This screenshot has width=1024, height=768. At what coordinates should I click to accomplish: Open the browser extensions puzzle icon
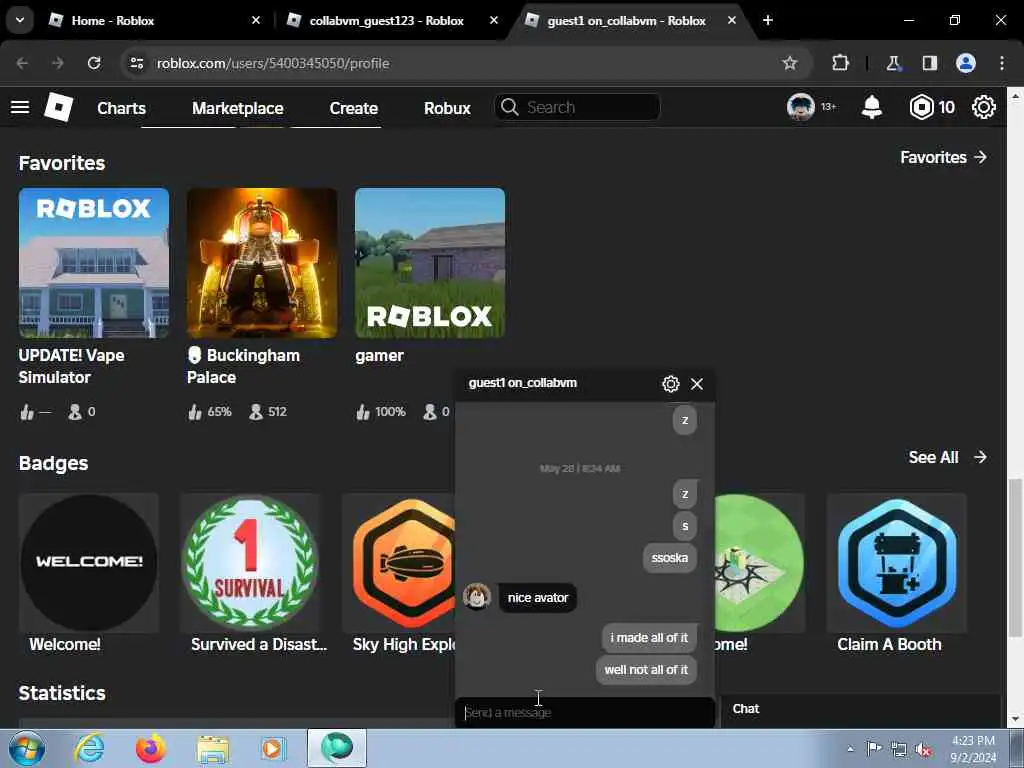840,63
